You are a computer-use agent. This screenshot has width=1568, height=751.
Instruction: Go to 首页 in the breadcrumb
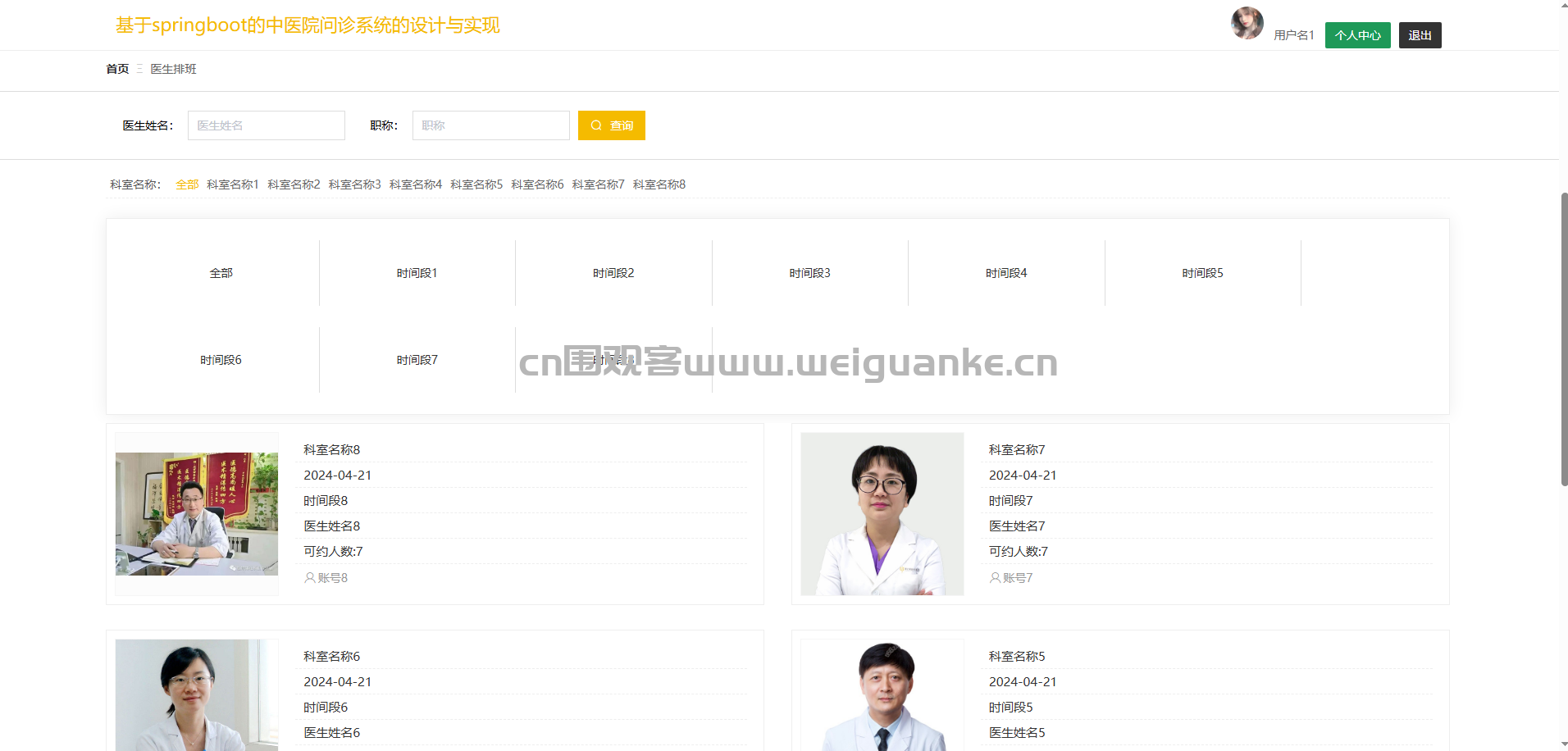[117, 69]
